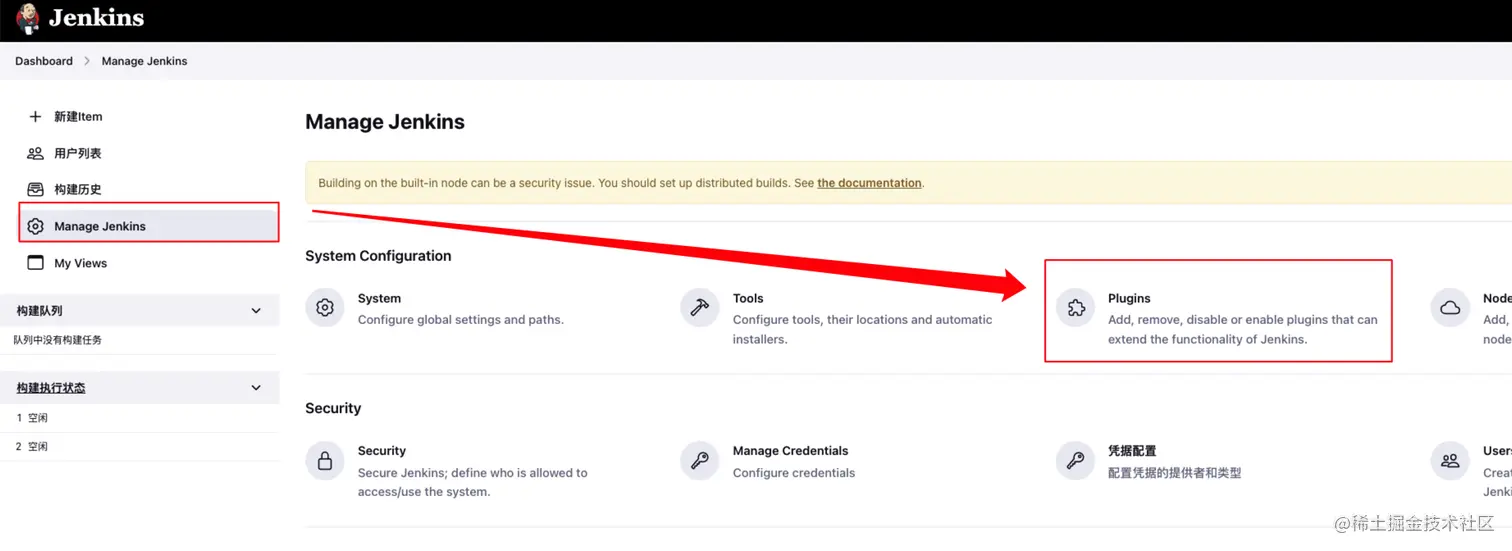Click the Nodes cloud icon
Viewport: 1512px width, 551px height.
[x=1449, y=308]
